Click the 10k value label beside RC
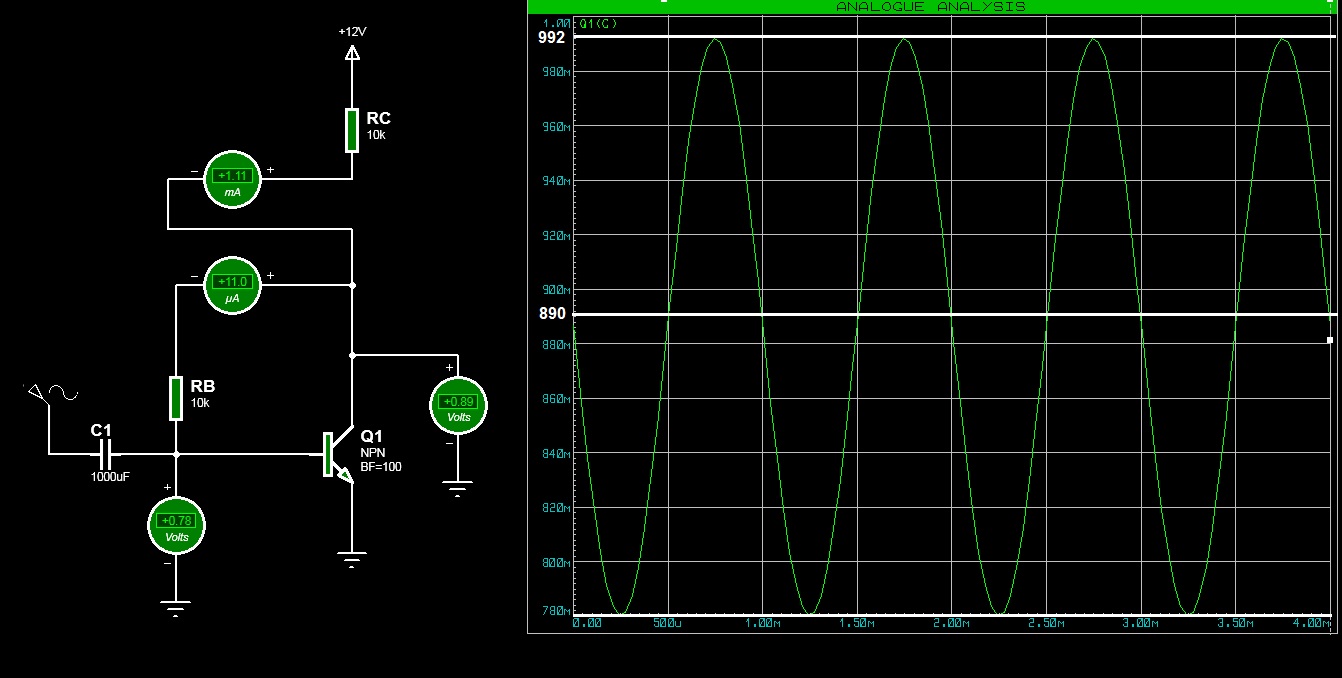This screenshot has height=678, width=1342. pos(376,134)
